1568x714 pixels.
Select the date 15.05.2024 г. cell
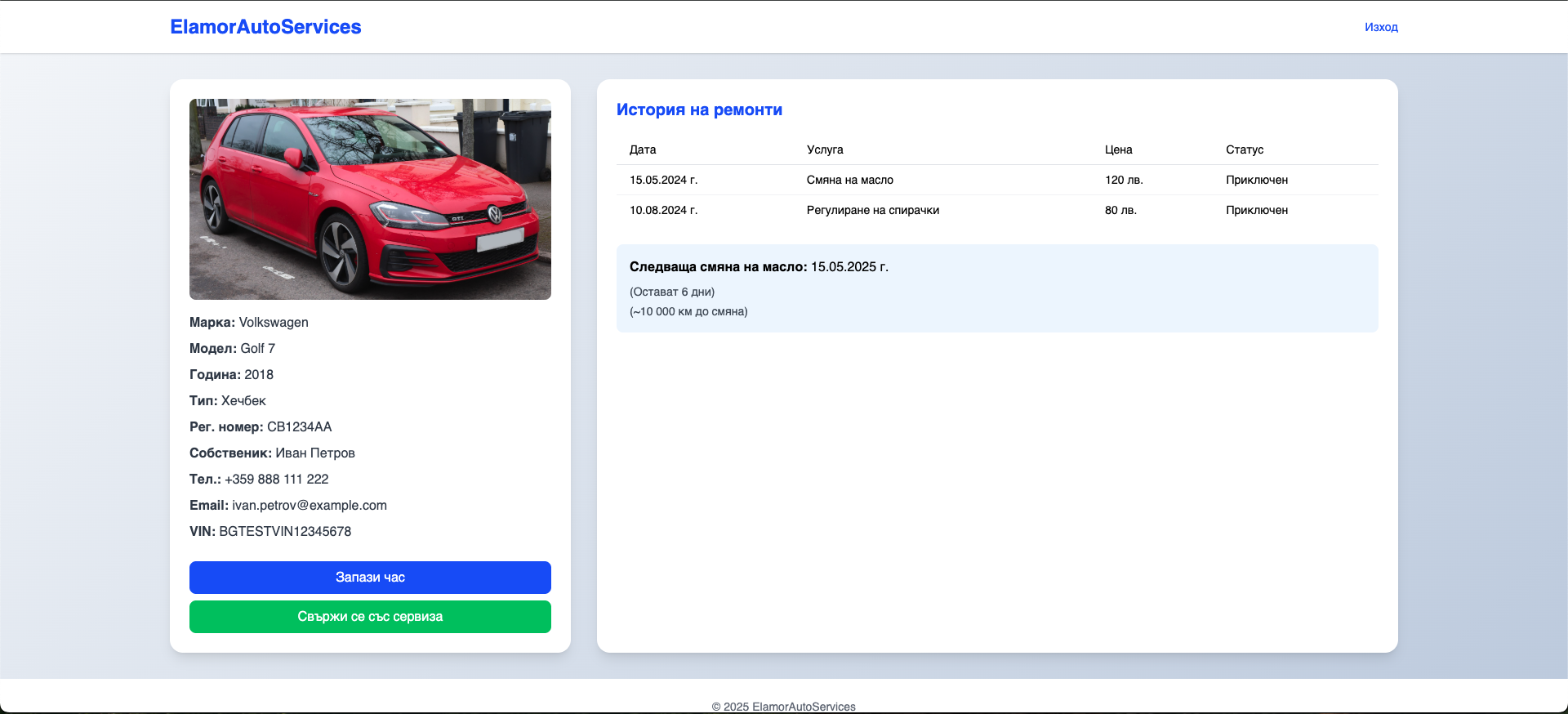(x=663, y=180)
